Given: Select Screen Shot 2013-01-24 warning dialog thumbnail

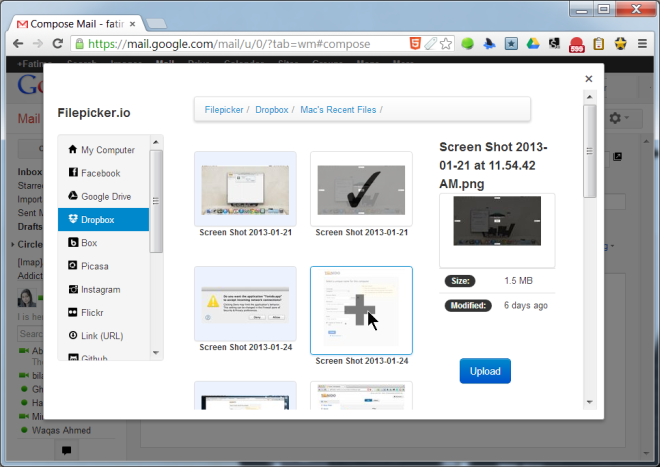Looking at the screenshot, I should [x=245, y=304].
